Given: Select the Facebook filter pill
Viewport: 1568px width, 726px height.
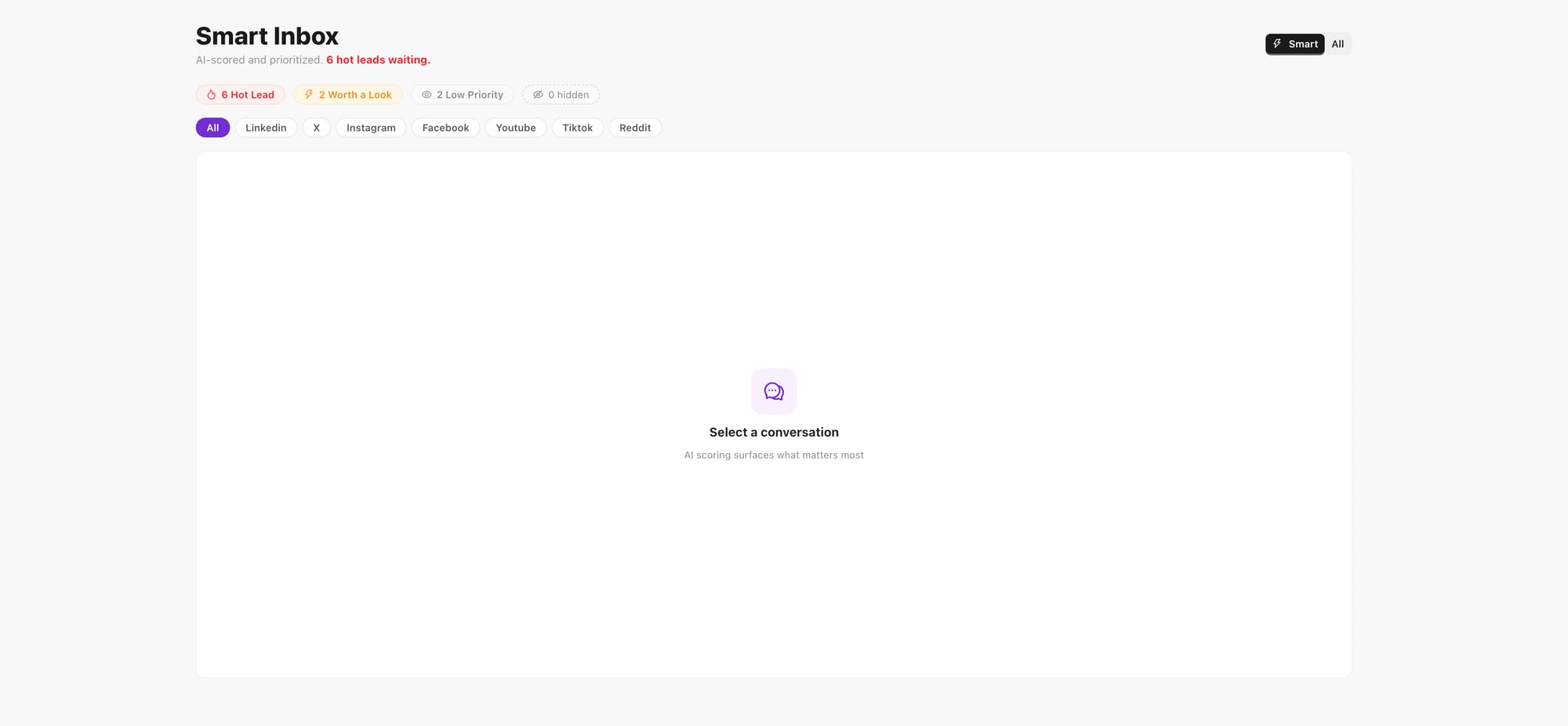Looking at the screenshot, I should coord(445,127).
